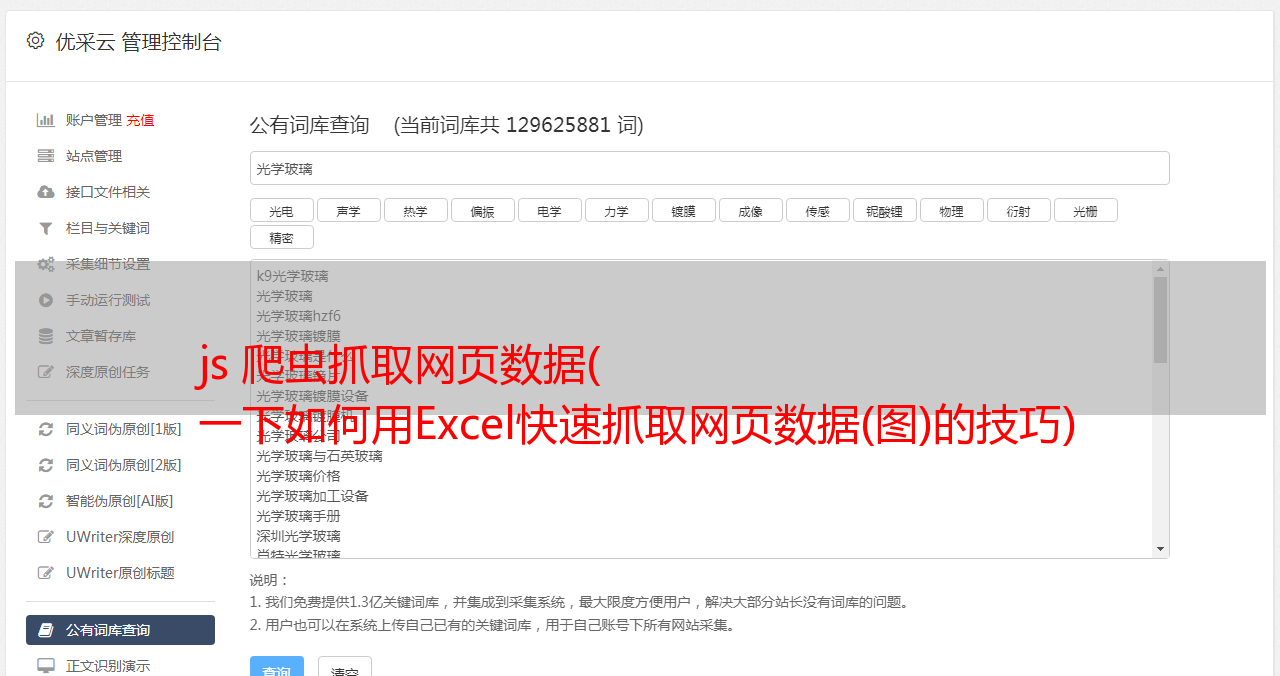This screenshot has width=1280, height=676.
Task: Select the 镀膜 tag button
Action: (684, 210)
